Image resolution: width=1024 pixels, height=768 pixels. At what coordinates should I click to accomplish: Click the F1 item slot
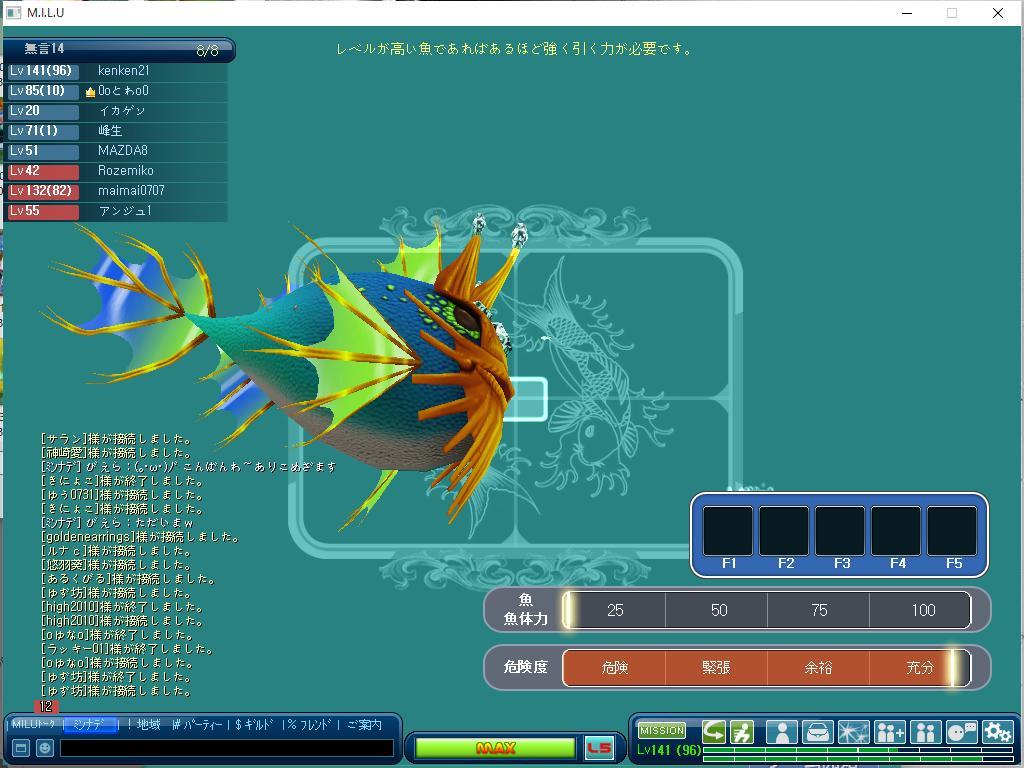click(728, 531)
